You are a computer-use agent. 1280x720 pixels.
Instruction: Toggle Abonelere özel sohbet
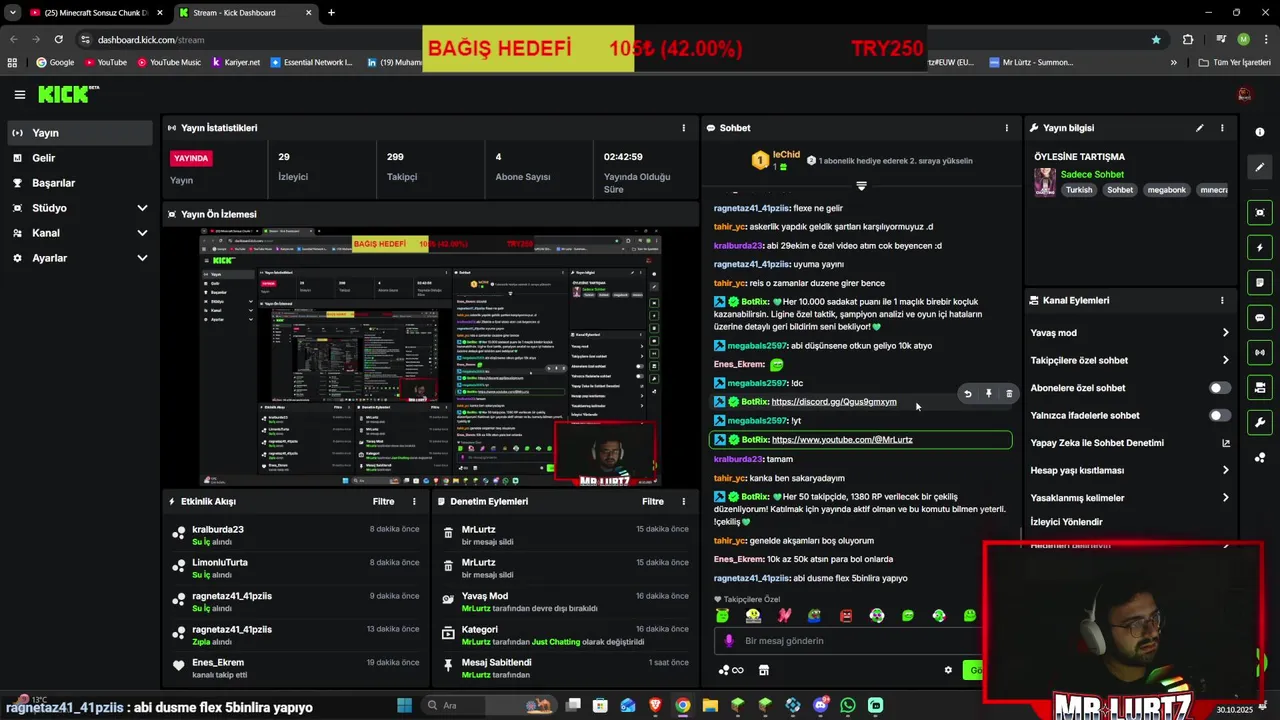[x=1219, y=388]
